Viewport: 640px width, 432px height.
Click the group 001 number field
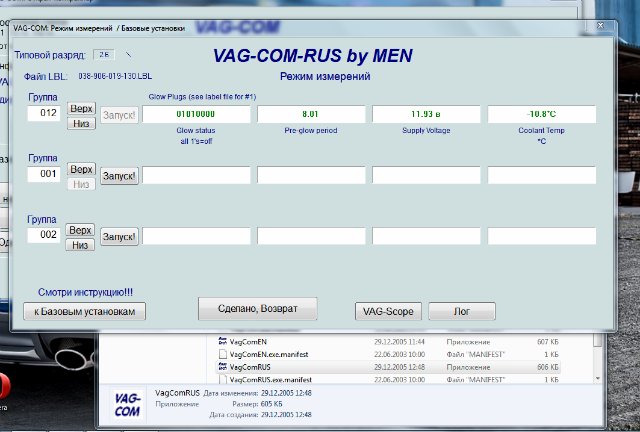click(44, 174)
